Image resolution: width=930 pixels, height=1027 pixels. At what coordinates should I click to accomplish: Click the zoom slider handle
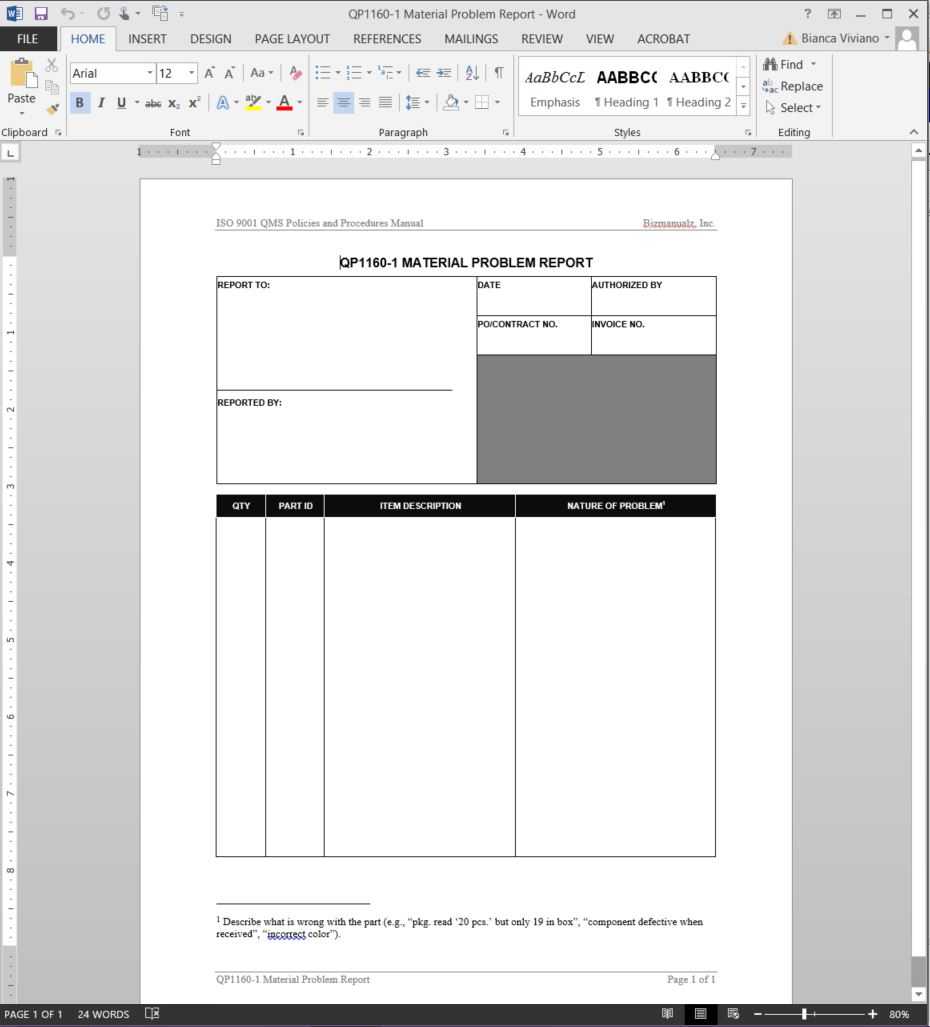tap(804, 1013)
